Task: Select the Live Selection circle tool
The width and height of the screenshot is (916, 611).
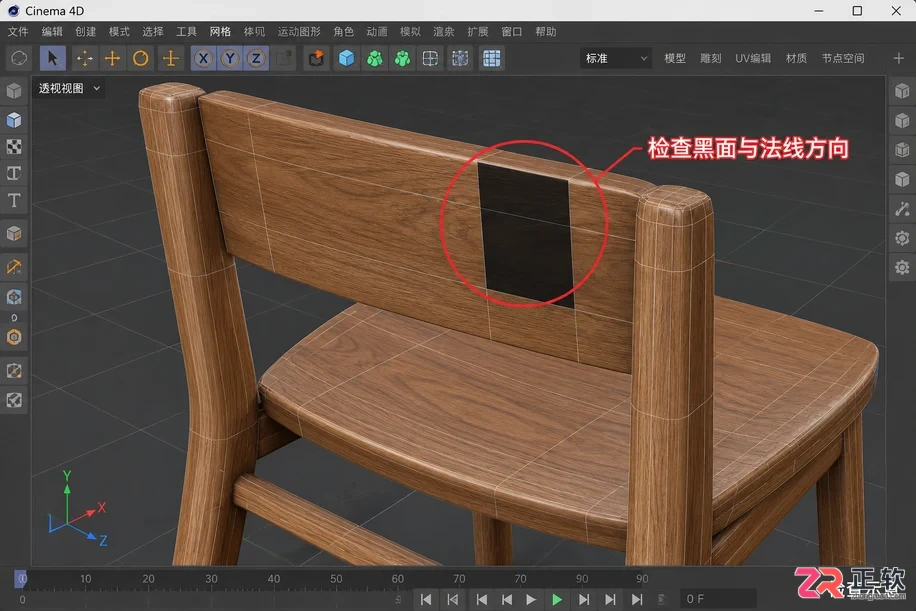Action: click(19, 58)
